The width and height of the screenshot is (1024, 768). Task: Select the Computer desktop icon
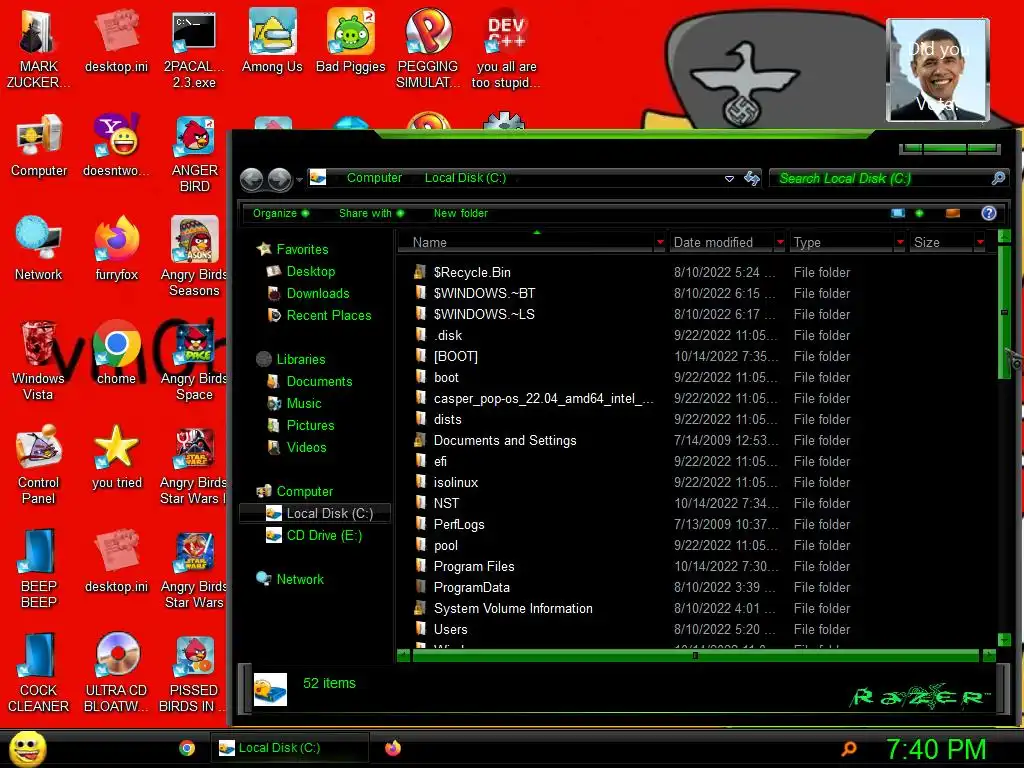[39, 145]
